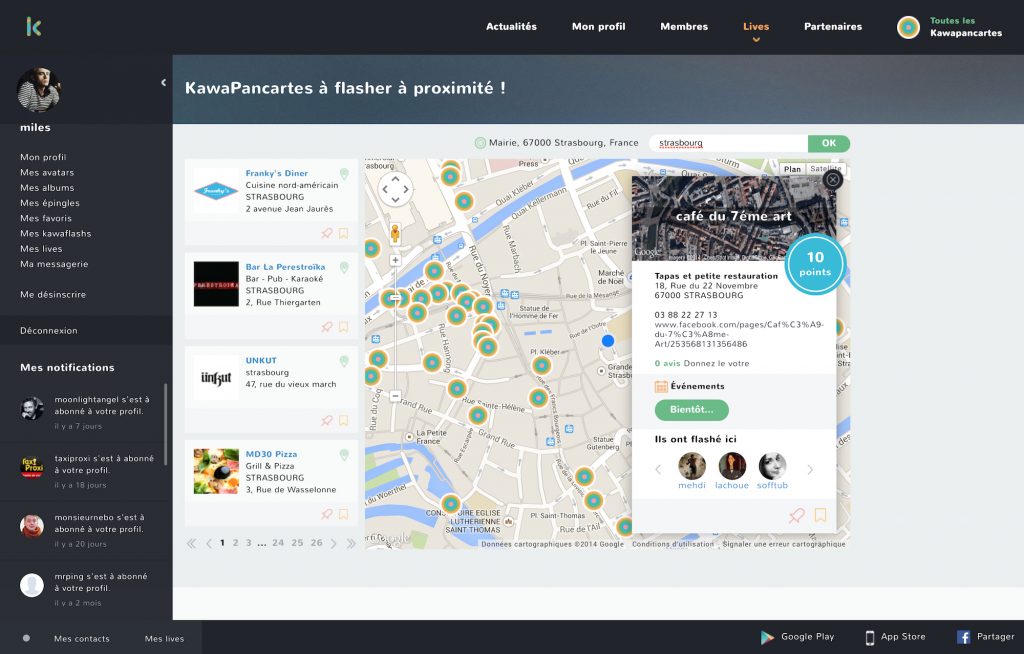Locate Franky's Diner with its map pin icon
Screen dimensions: 1024x654
point(344,174)
